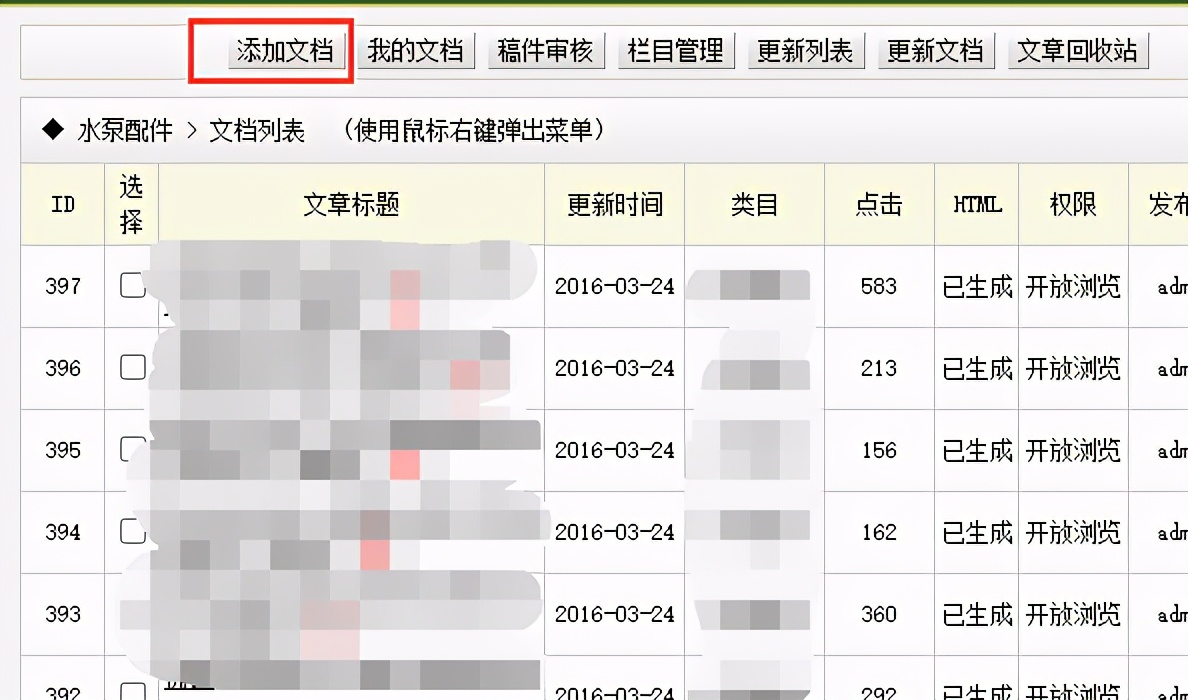
Task: Check the selection box for article 396
Action: (x=132, y=367)
